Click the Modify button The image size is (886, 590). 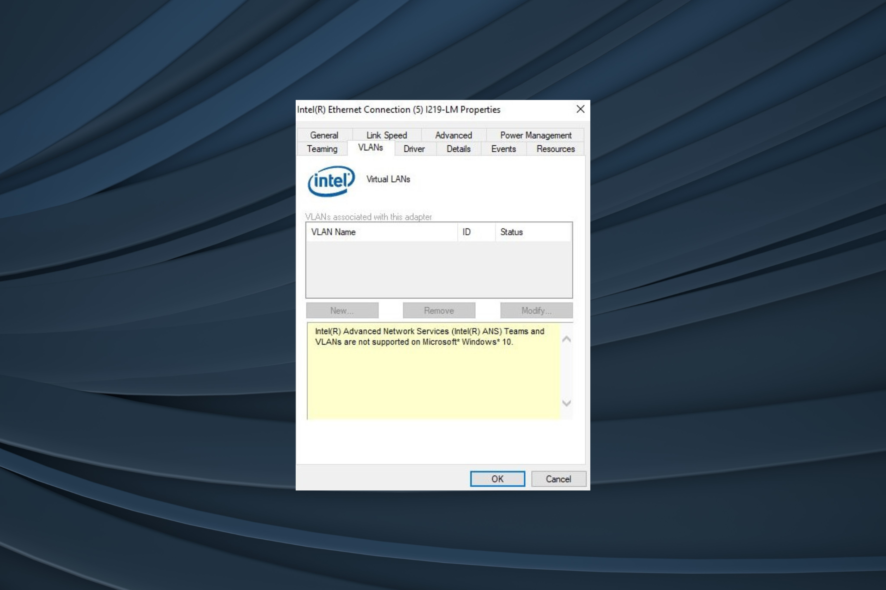(534, 310)
